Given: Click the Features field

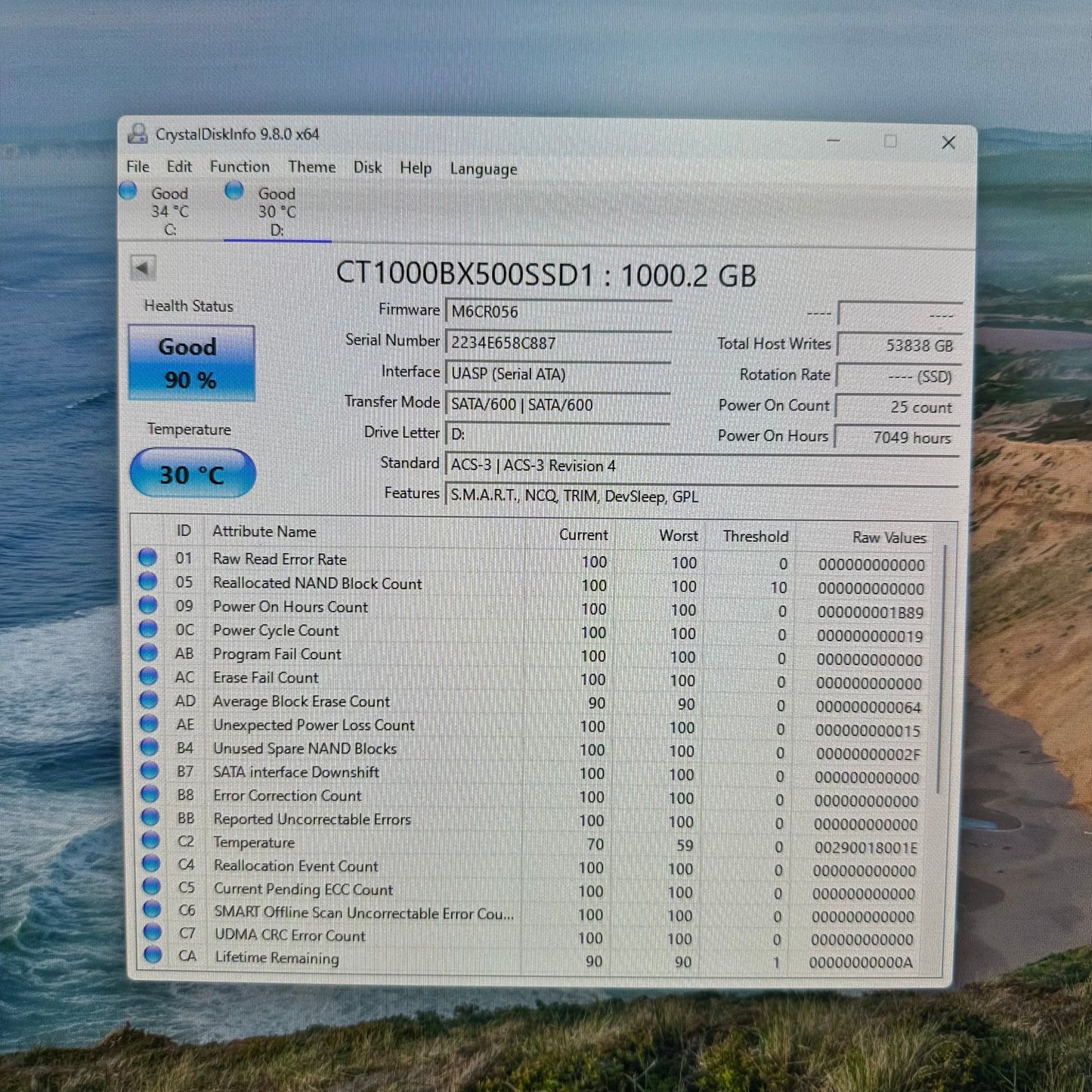Looking at the screenshot, I should click(702, 497).
